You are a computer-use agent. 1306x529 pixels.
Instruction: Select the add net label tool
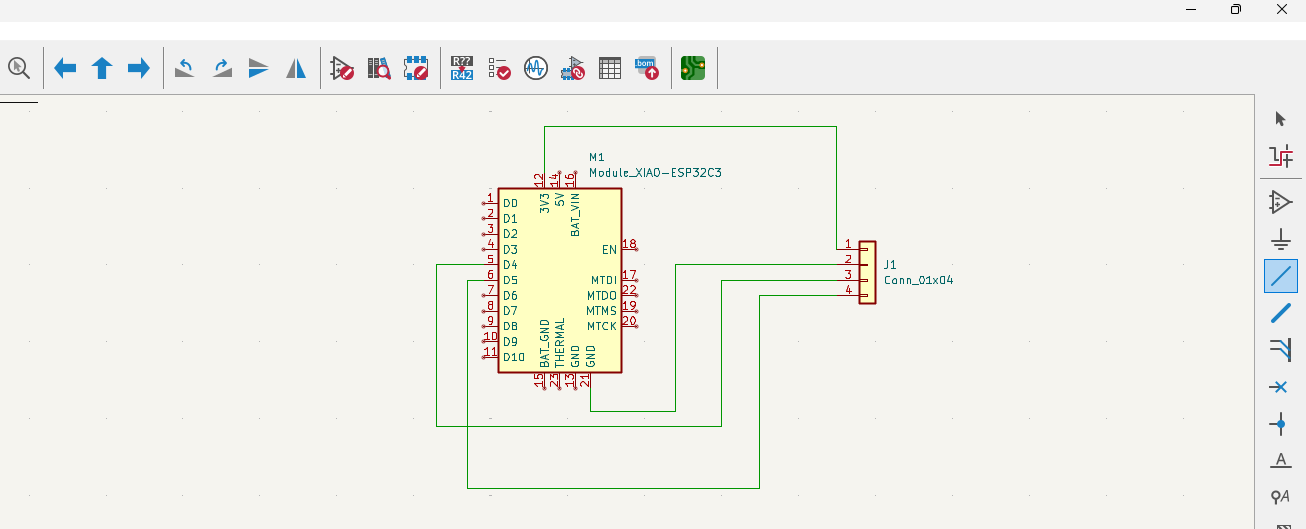point(1280,461)
